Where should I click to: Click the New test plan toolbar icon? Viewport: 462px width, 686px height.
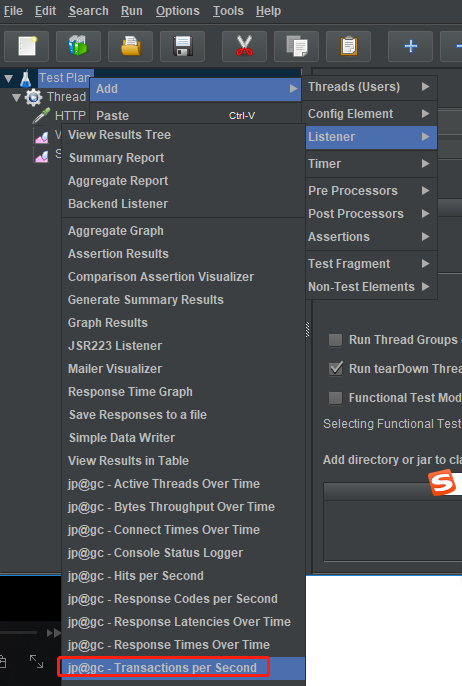(x=26, y=46)
